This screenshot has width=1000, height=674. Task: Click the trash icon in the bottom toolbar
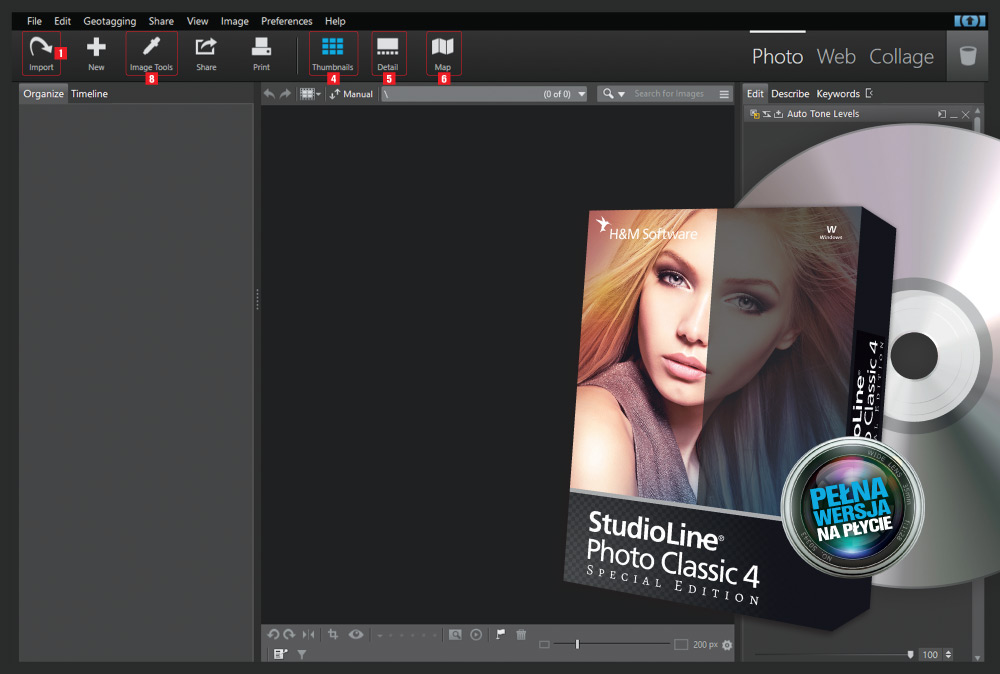(521, 635)
